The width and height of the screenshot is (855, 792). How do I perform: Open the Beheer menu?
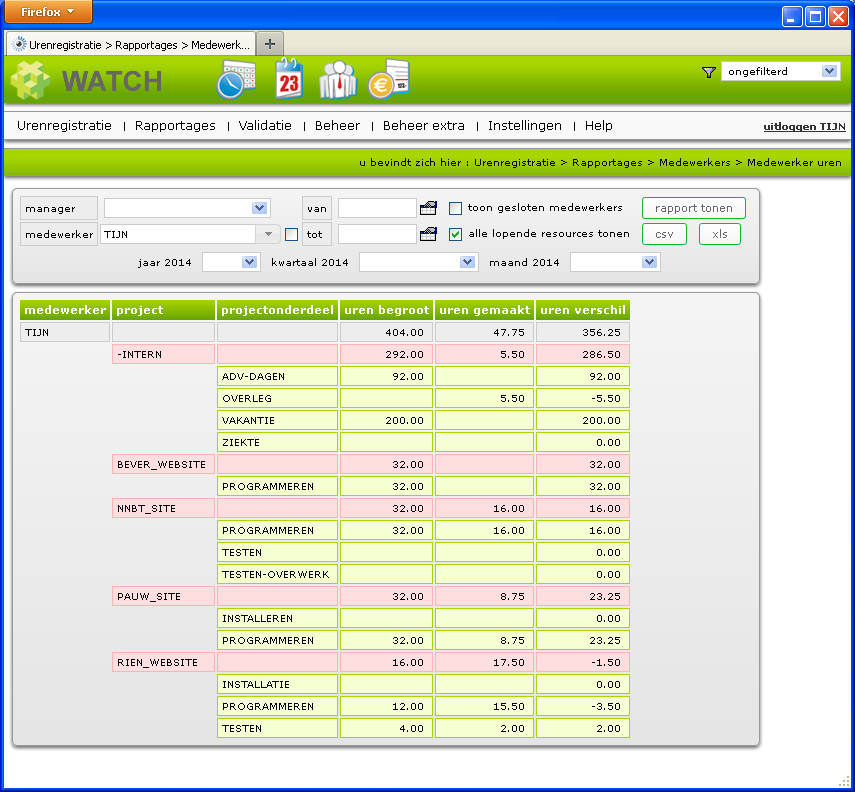337,125
